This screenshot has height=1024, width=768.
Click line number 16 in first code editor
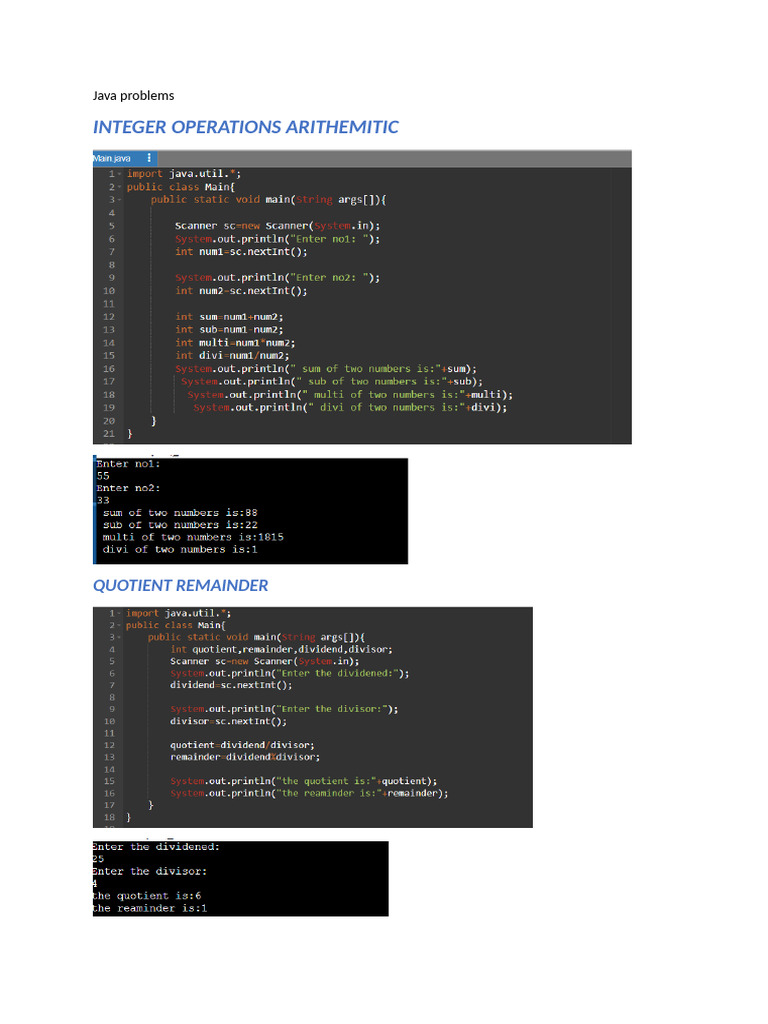(109, 368)
